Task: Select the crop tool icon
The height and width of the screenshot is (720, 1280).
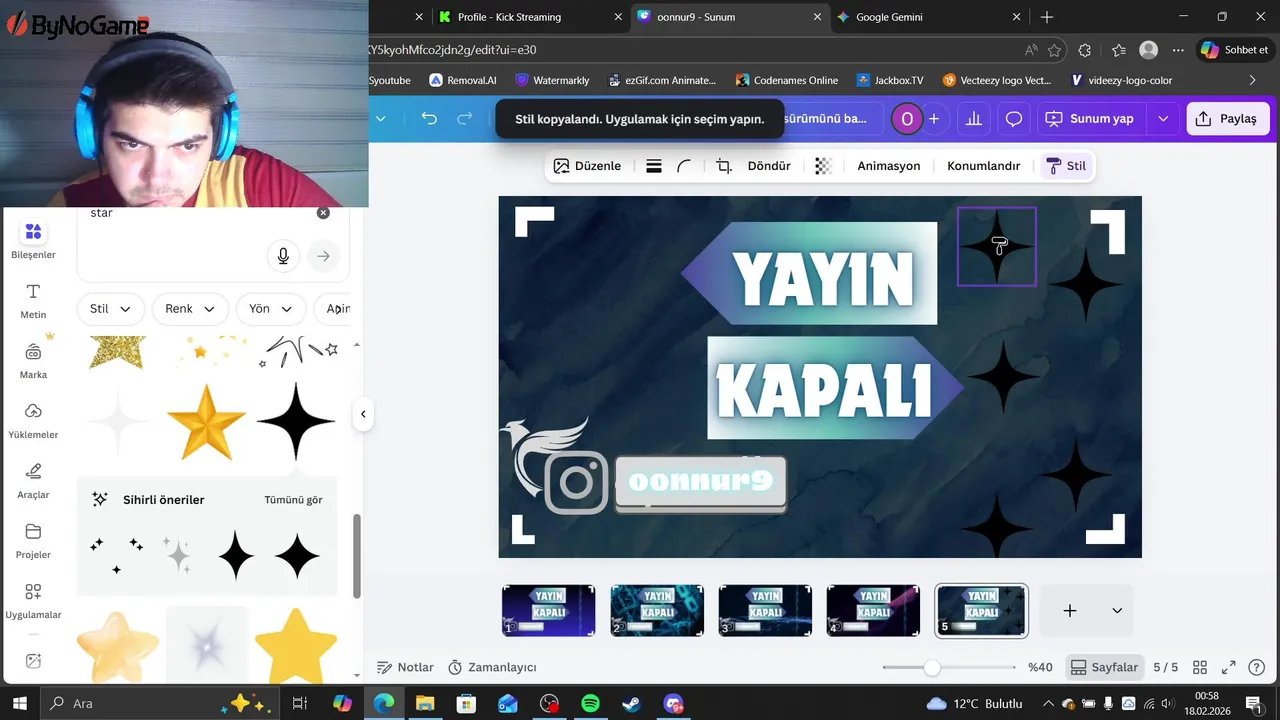Action: point(724,166)
